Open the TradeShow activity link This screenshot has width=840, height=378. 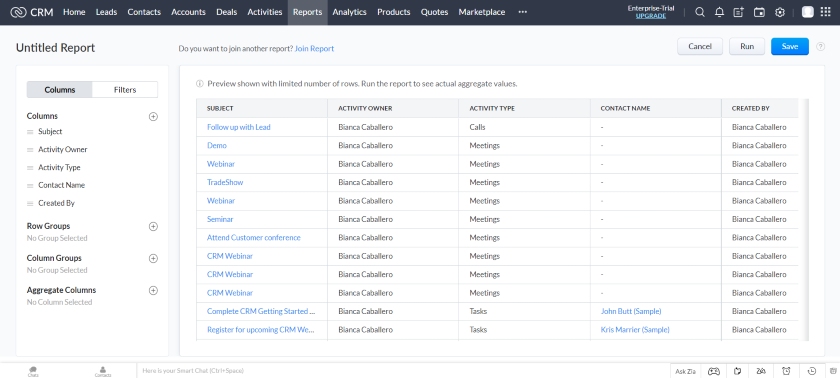coord(225,183)
